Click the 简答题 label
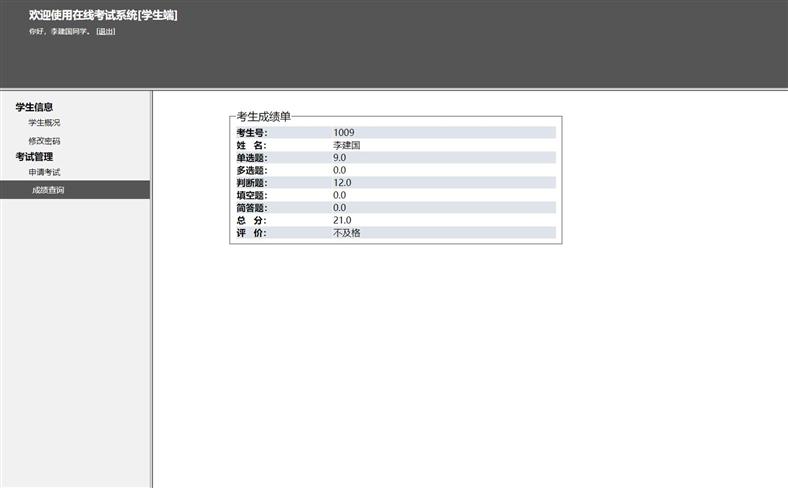This screenshot has height=488, width=788. pos(252,208)
